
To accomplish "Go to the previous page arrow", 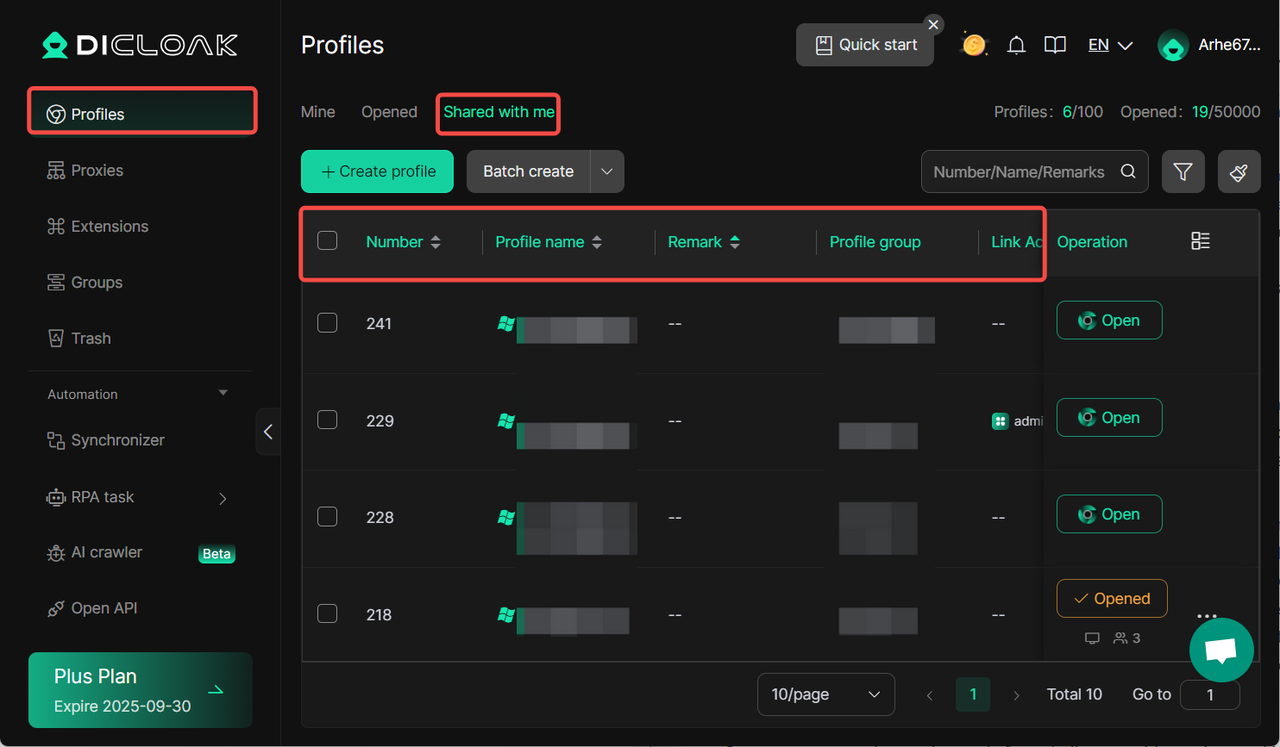I will [930, 695].
